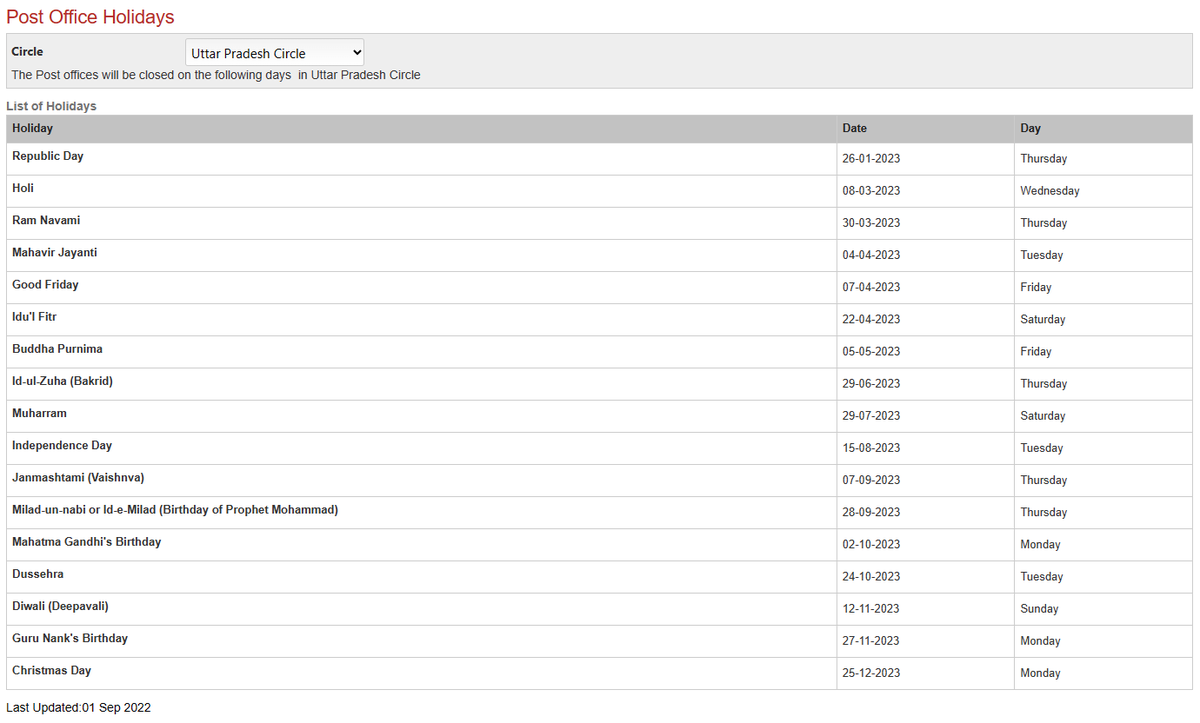This screenshot has height=723, width=1200.
Task: Click Monday in the Christmas Day row
Action: 1040,673
